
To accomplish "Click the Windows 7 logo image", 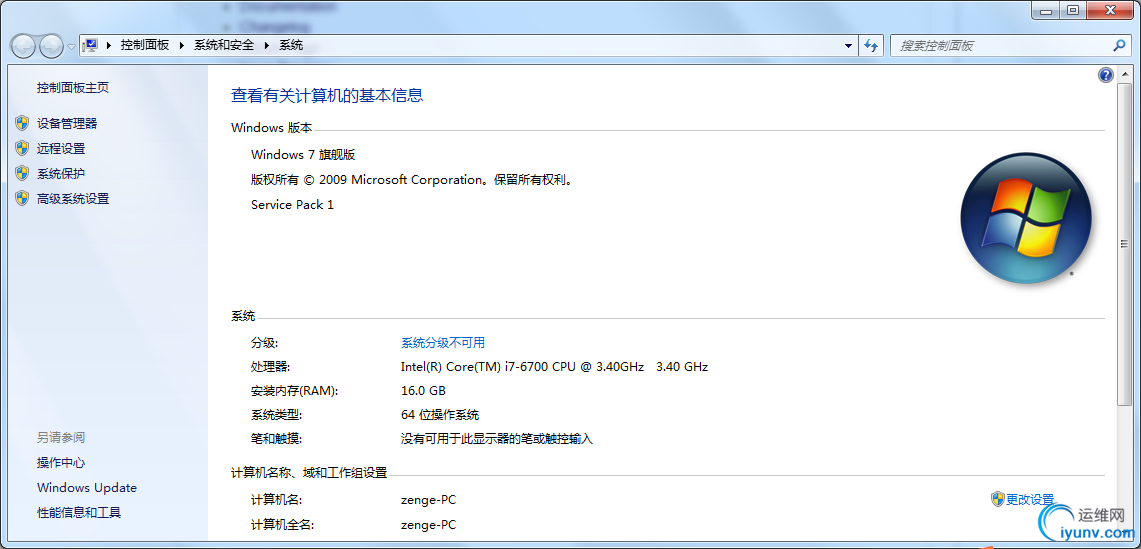I will (1025, 218).
